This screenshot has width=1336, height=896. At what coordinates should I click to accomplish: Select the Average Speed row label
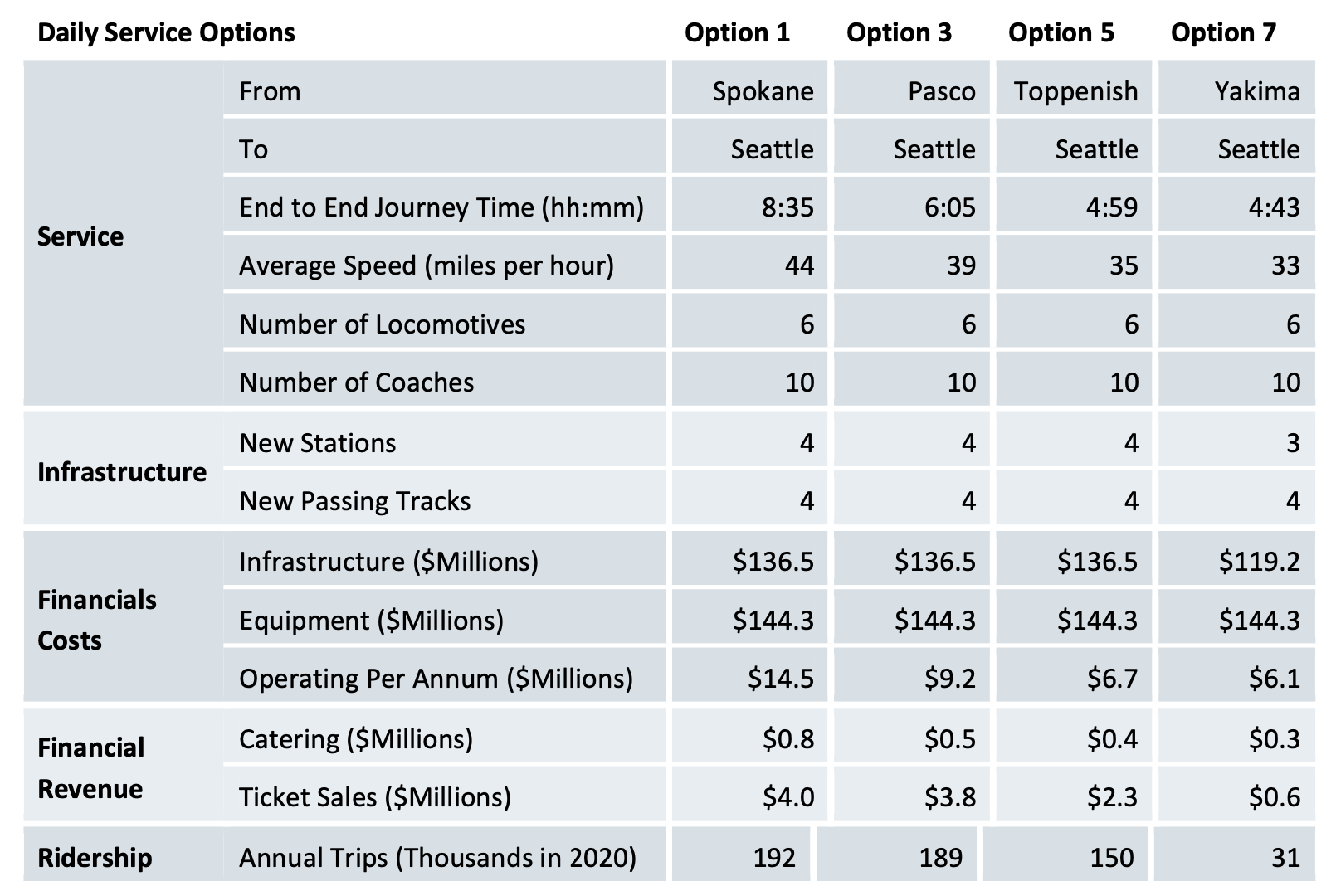(427, 265)
